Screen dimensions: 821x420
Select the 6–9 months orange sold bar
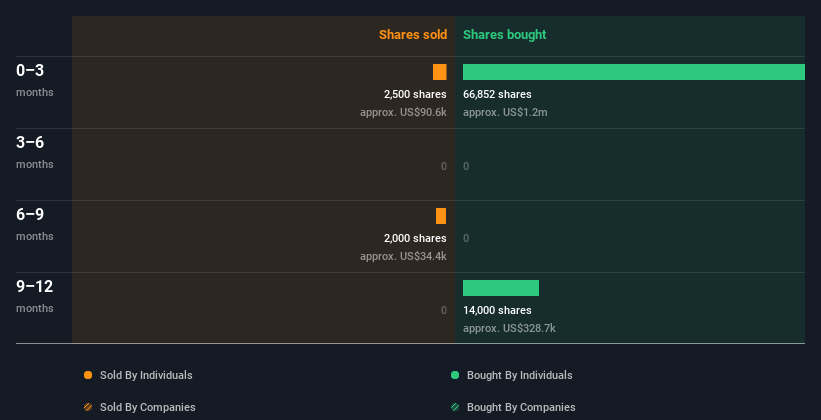point(441,216)
